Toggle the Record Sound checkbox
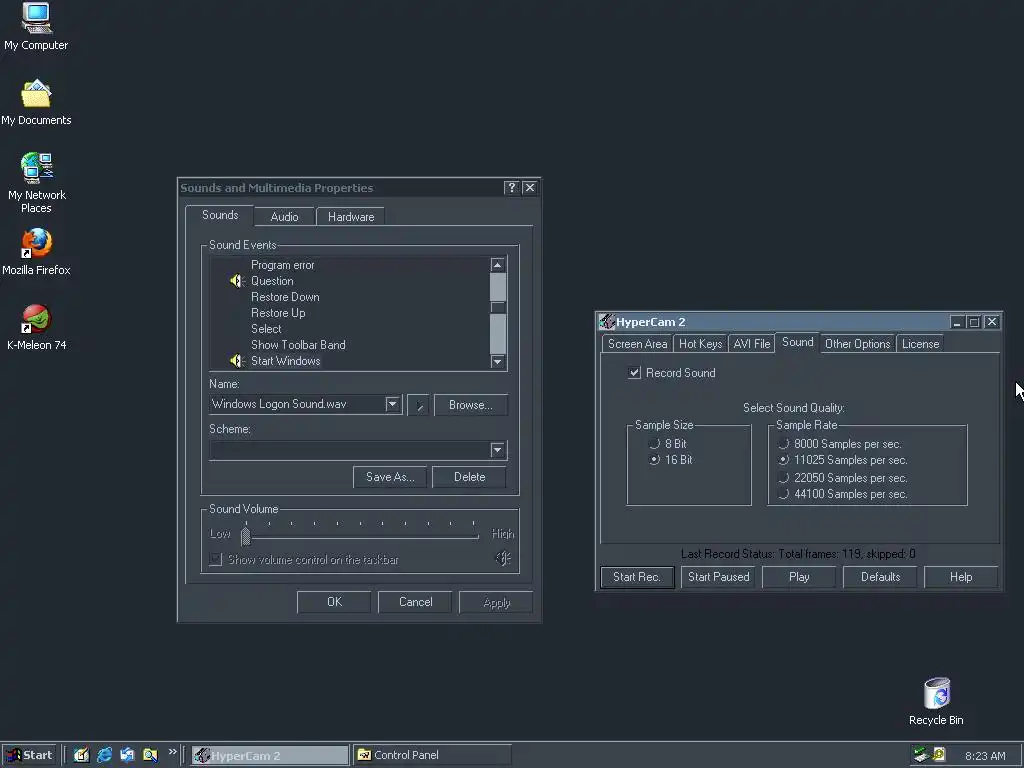The image size is (1024, 768). [x=634, y=373]
